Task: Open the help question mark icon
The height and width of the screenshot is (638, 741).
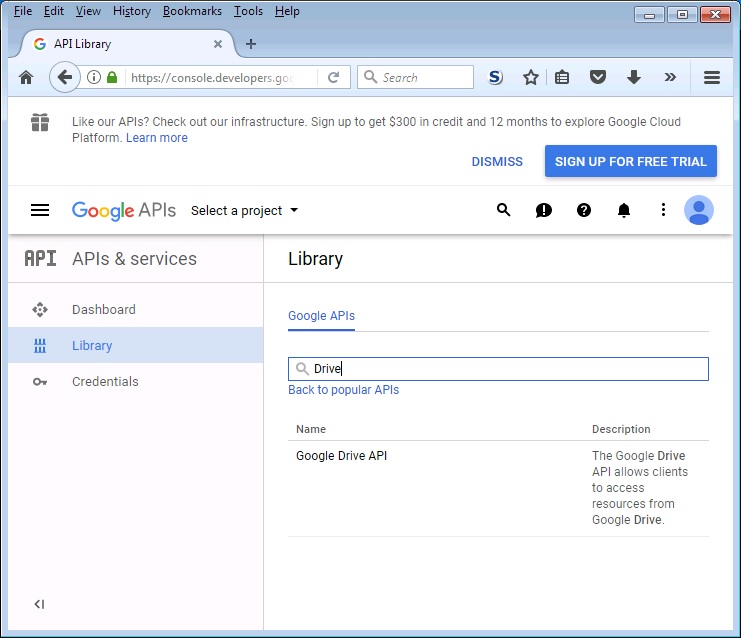Action: coord(584,210)
